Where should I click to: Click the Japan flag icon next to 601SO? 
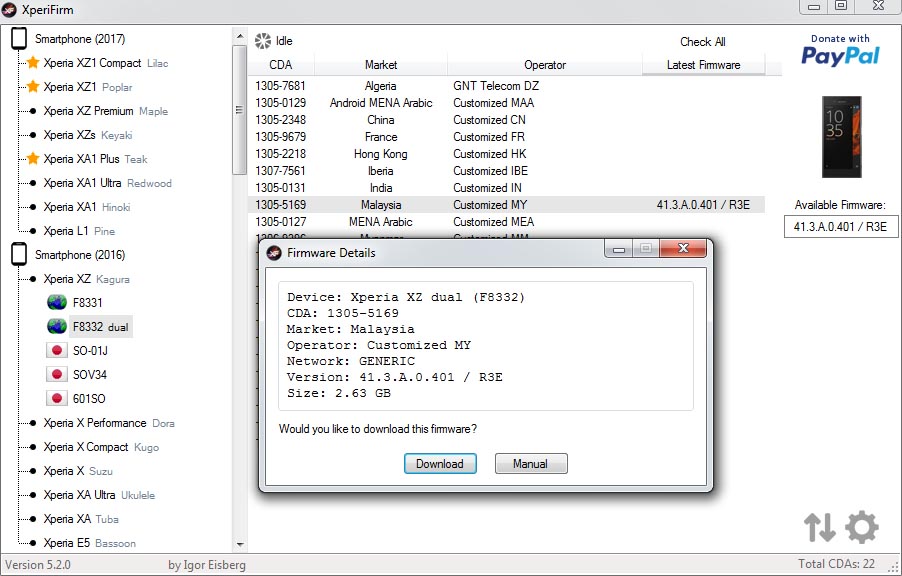(x=56, y=398)
